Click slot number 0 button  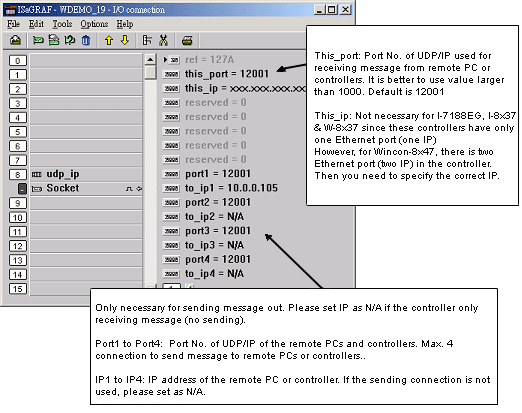pos(18,61)
